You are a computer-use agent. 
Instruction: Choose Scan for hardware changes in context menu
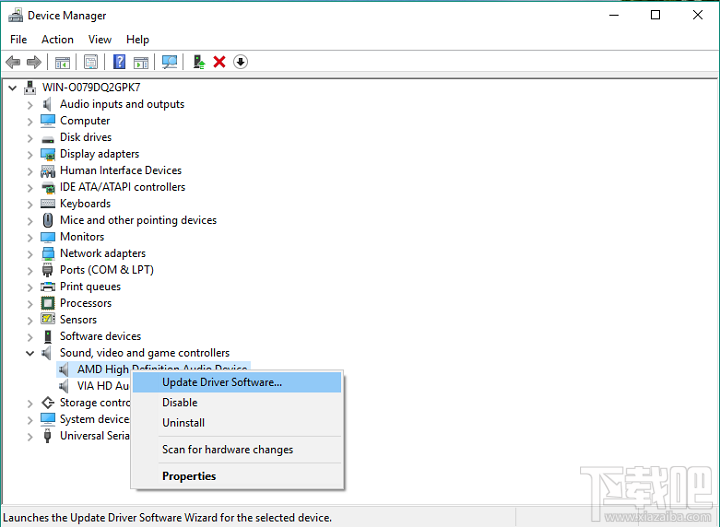pos(237,449)
